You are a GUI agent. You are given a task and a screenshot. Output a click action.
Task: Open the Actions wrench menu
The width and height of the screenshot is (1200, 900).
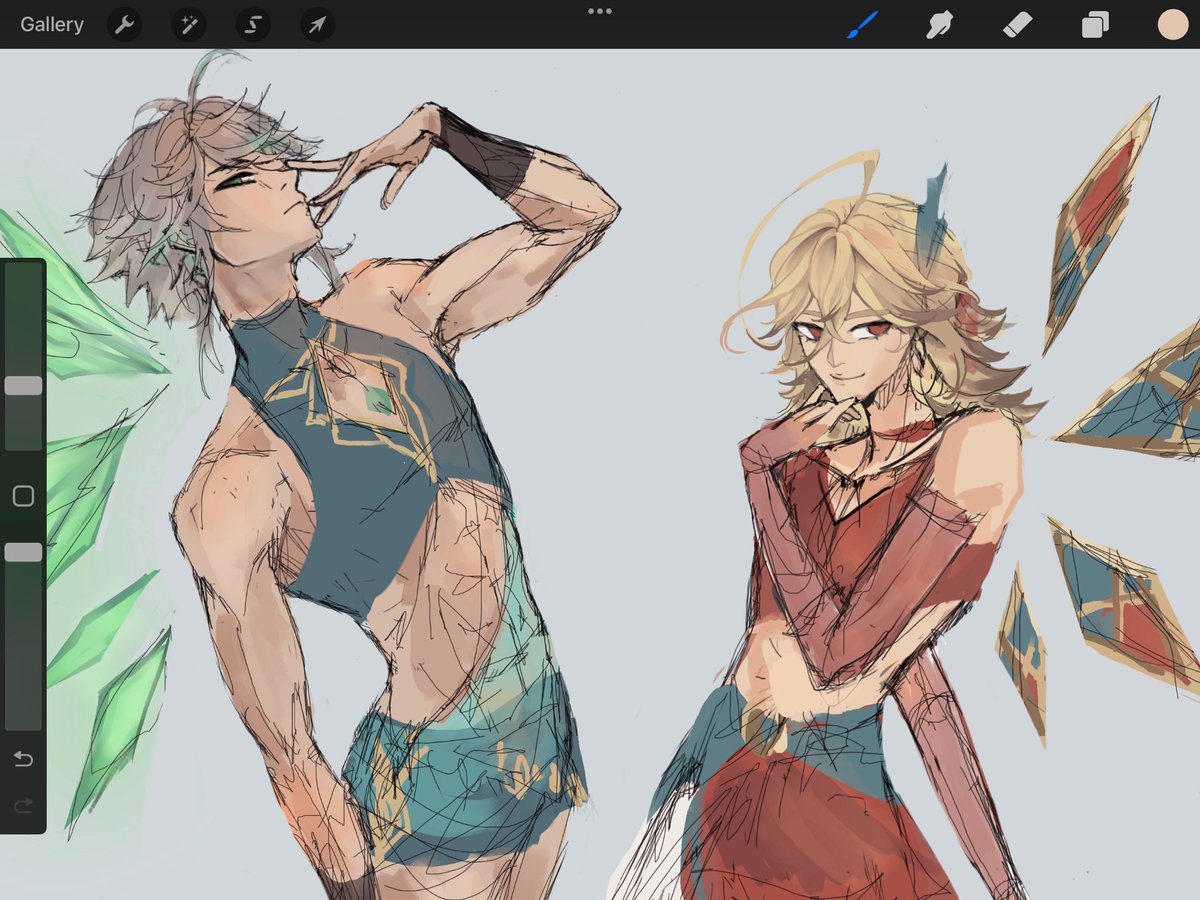tap(124, 25)
